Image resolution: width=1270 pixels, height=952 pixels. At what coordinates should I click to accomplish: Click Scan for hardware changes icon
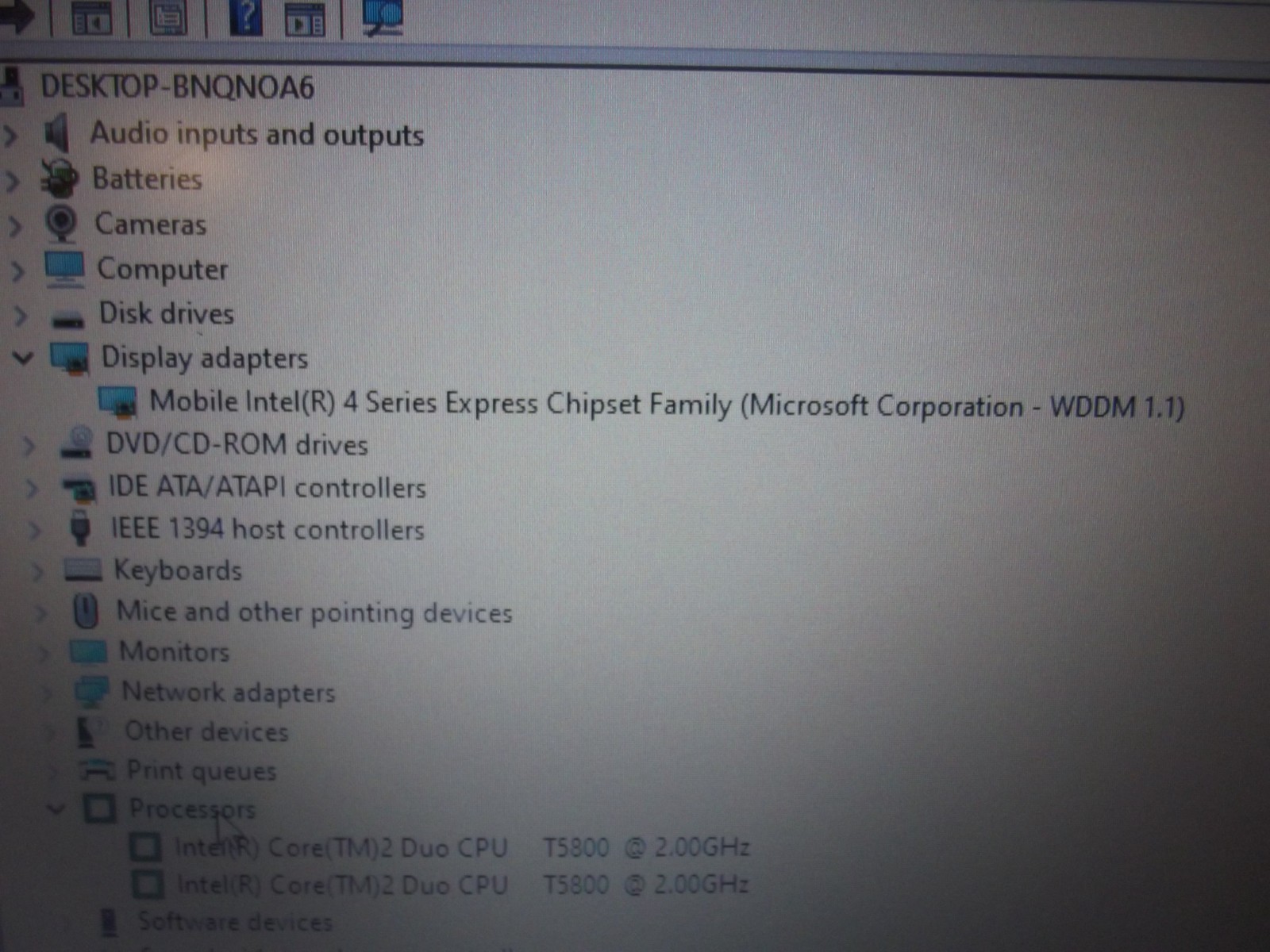[383, 17]
